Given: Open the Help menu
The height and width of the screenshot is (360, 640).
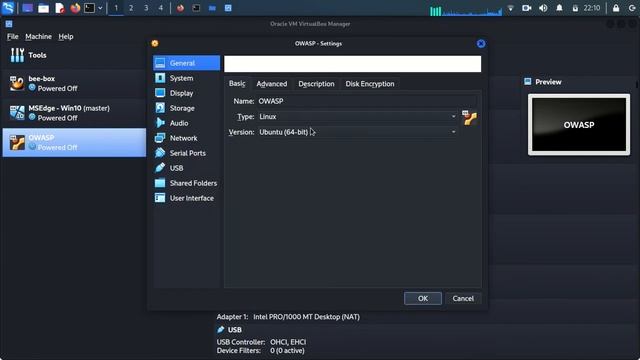Looking at the screenshot, I should click(66, 36).
